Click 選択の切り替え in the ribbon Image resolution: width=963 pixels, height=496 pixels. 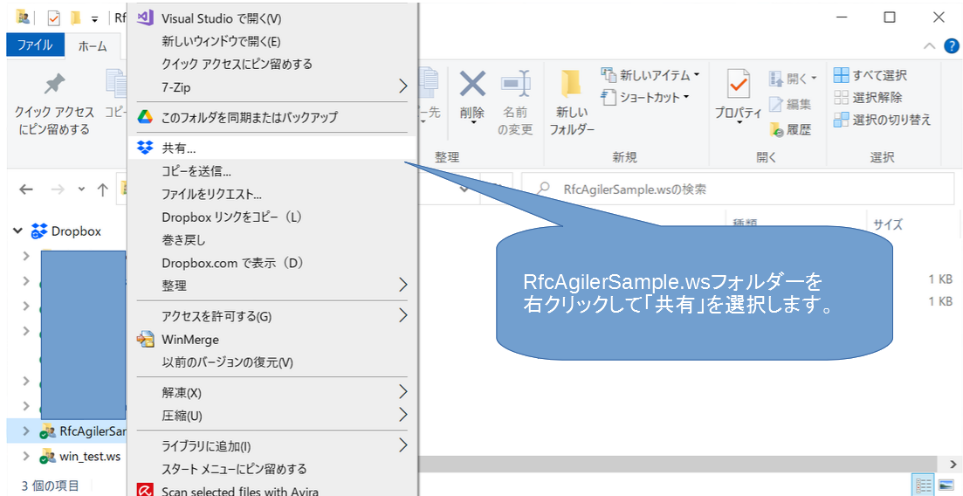click(x=883, y=120)
